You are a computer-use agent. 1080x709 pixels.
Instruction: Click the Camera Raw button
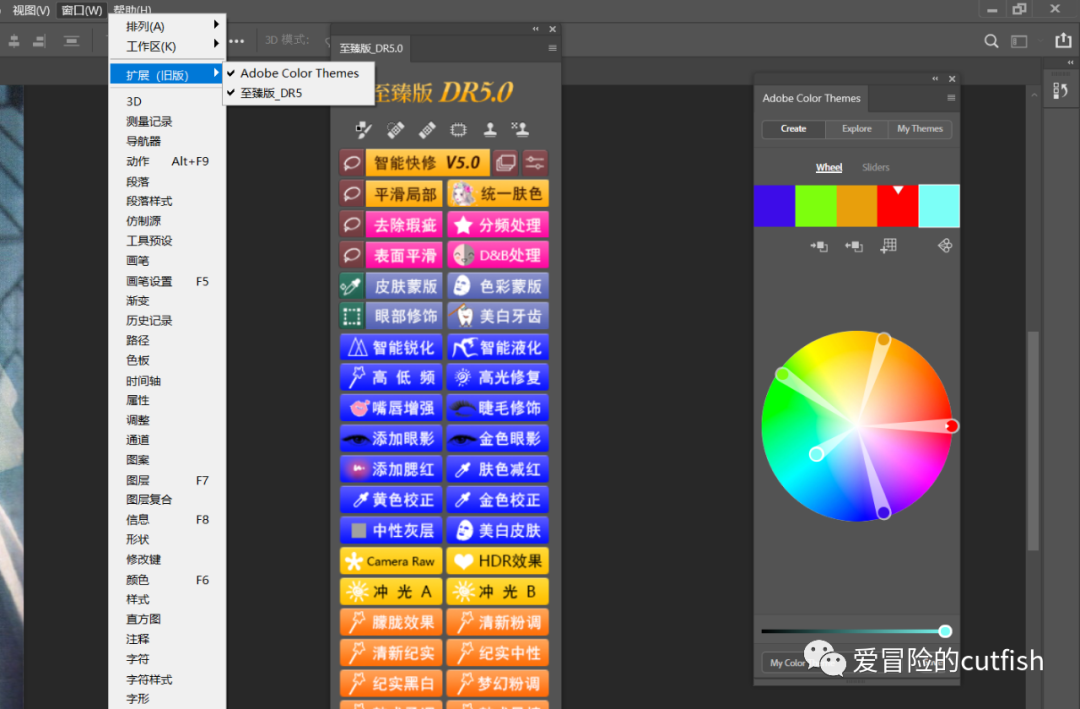[x=391, y=562]
